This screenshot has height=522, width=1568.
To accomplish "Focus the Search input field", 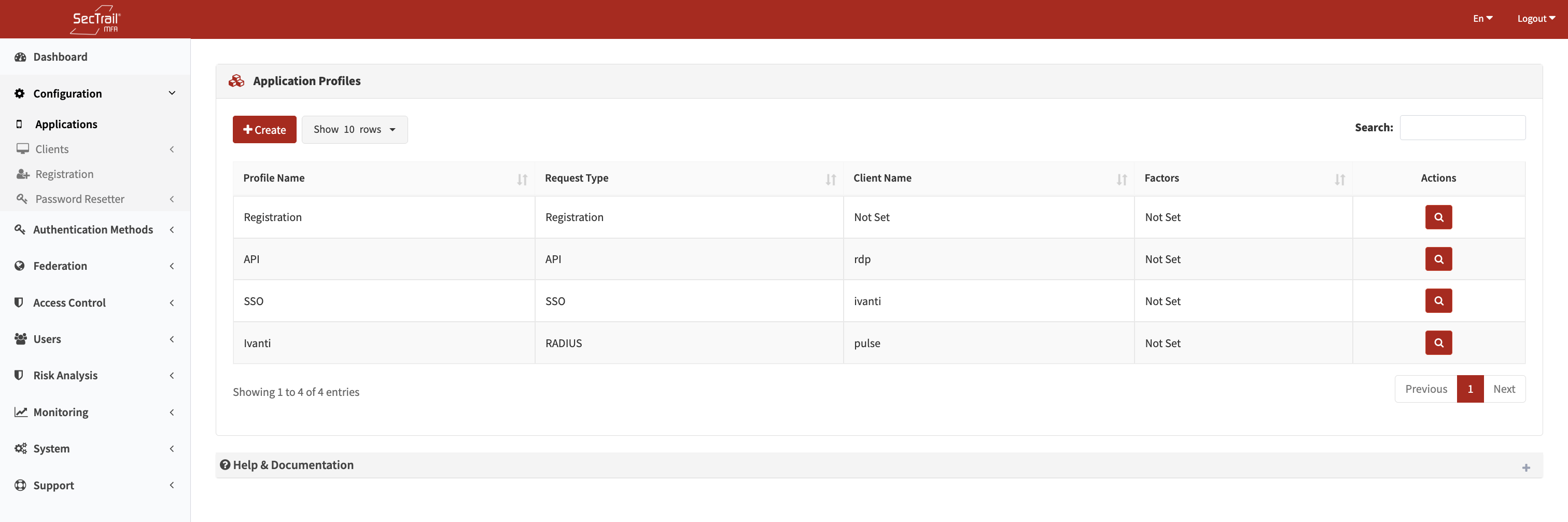I will point(1462,128).
